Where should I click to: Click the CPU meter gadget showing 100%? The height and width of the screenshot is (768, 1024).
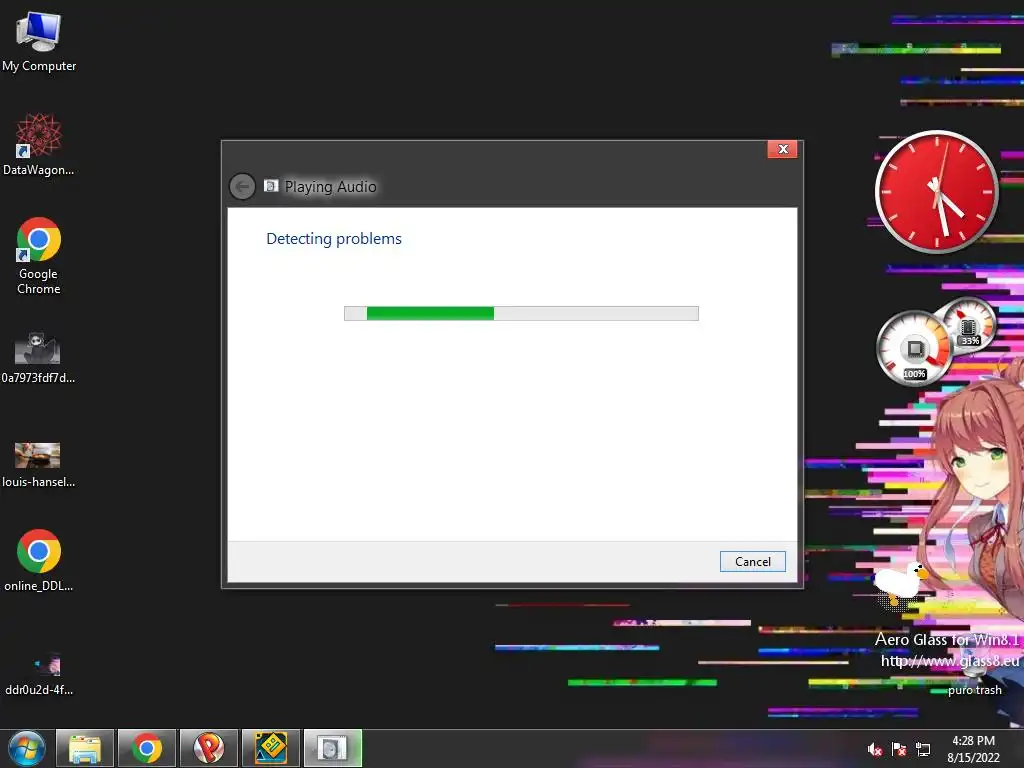tap(914, 348)
